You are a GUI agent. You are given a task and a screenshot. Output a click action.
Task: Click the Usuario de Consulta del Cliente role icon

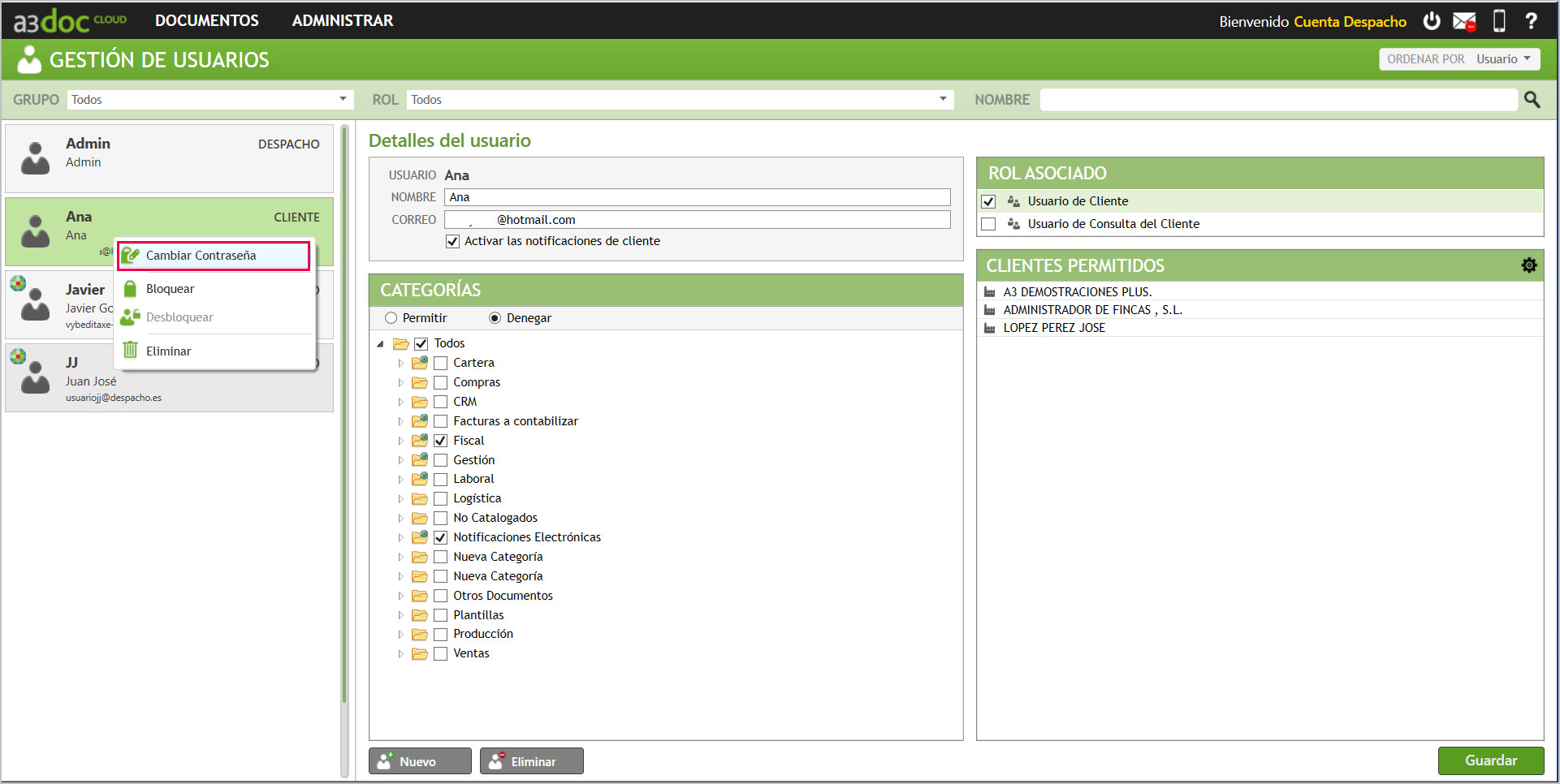pyautogui.click(x=1013, y=223)
